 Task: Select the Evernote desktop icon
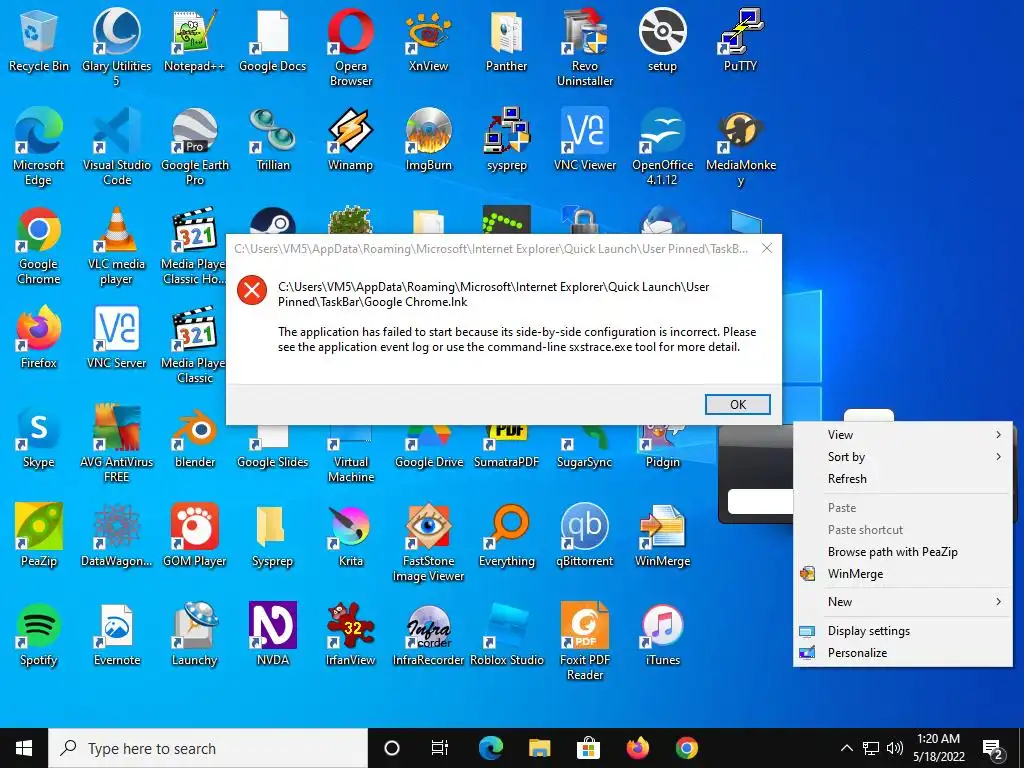(116, 635)
